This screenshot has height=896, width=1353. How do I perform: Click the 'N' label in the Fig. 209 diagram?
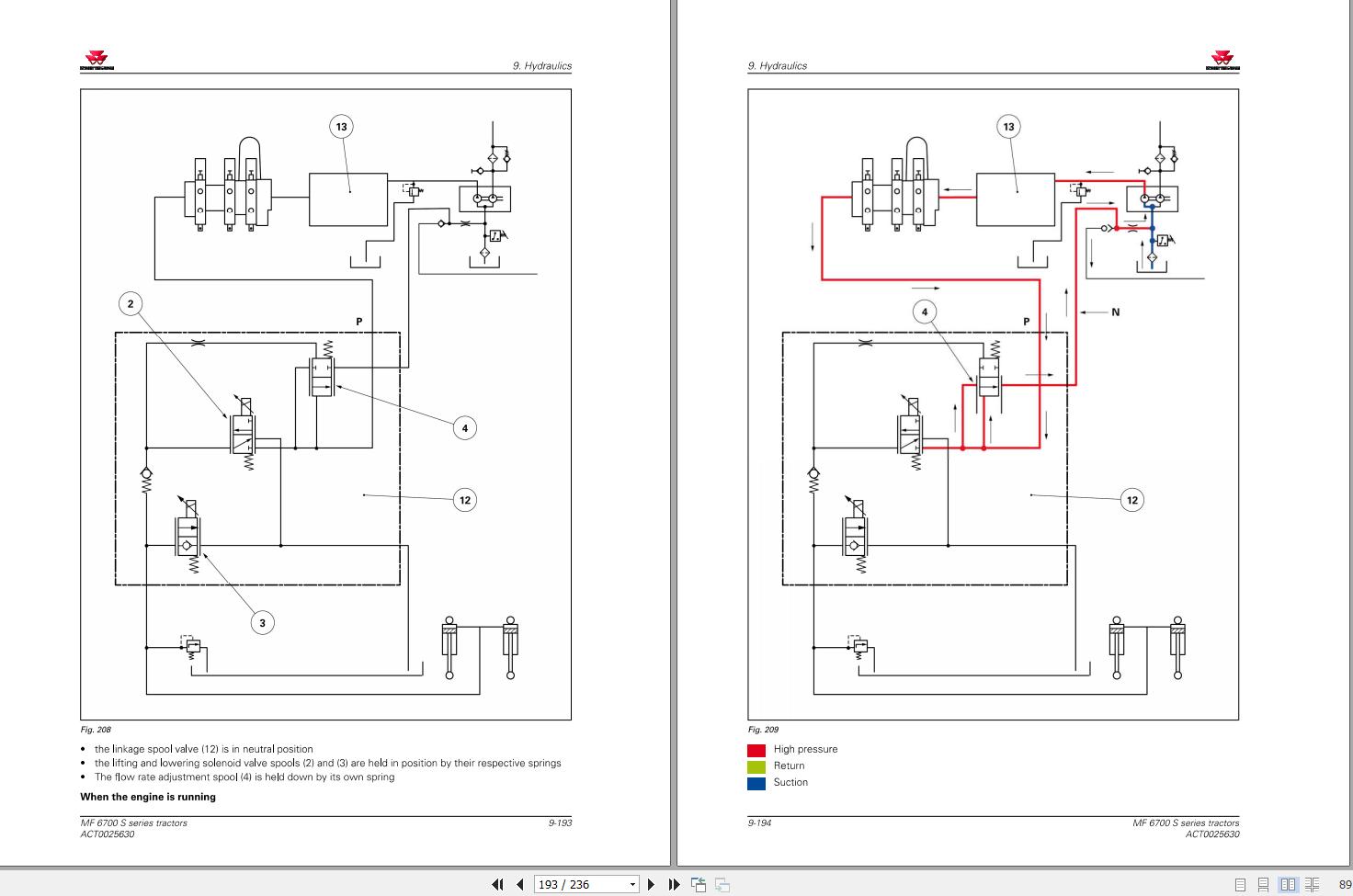[x=1116, y=312]
